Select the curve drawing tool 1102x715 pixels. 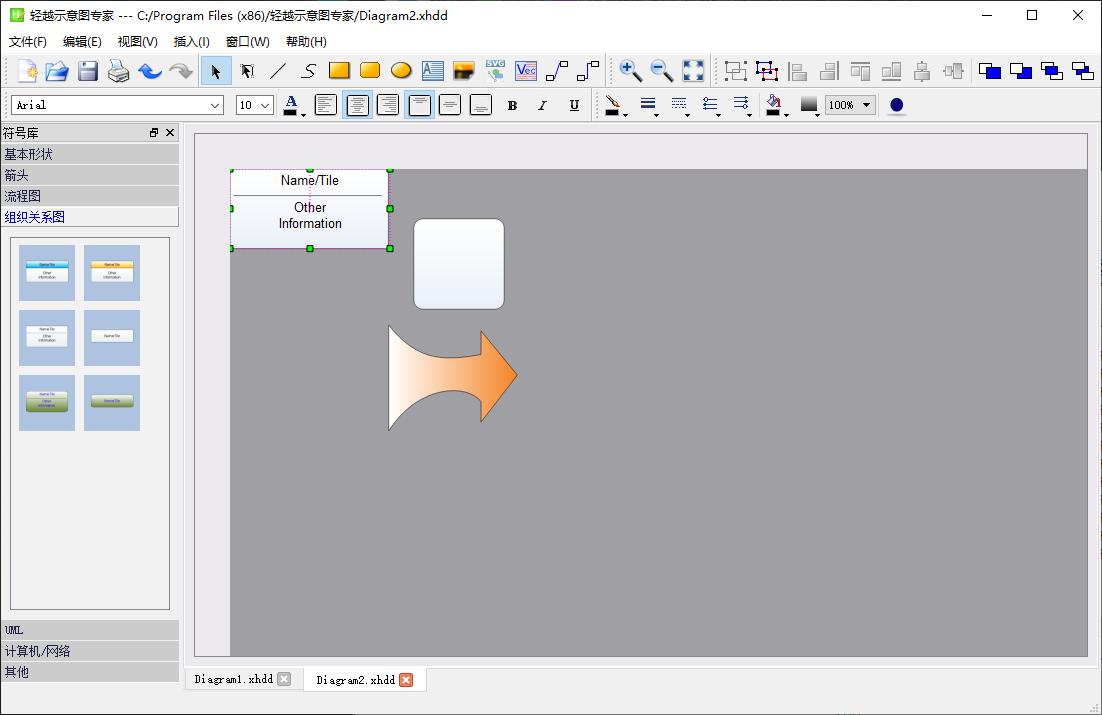coord(309,71)
